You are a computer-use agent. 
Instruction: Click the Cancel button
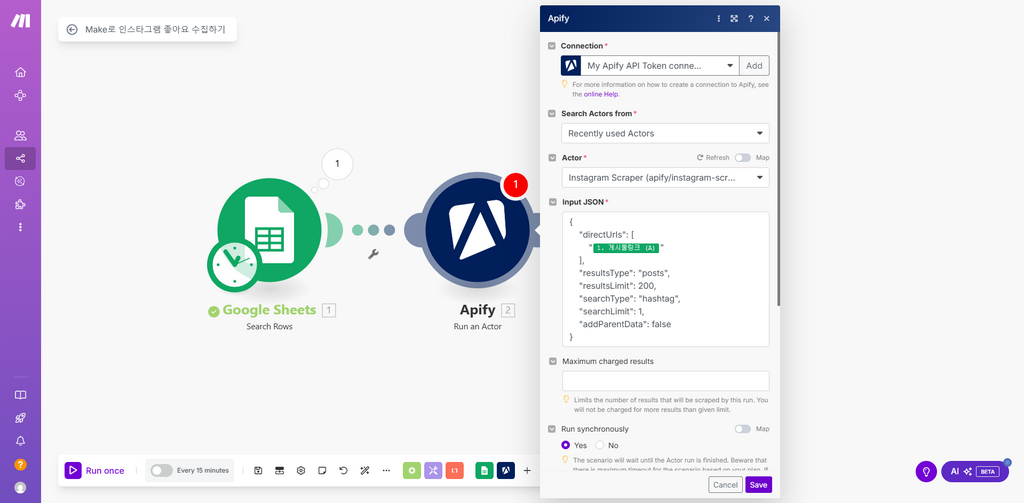click(x=725, y=485)
